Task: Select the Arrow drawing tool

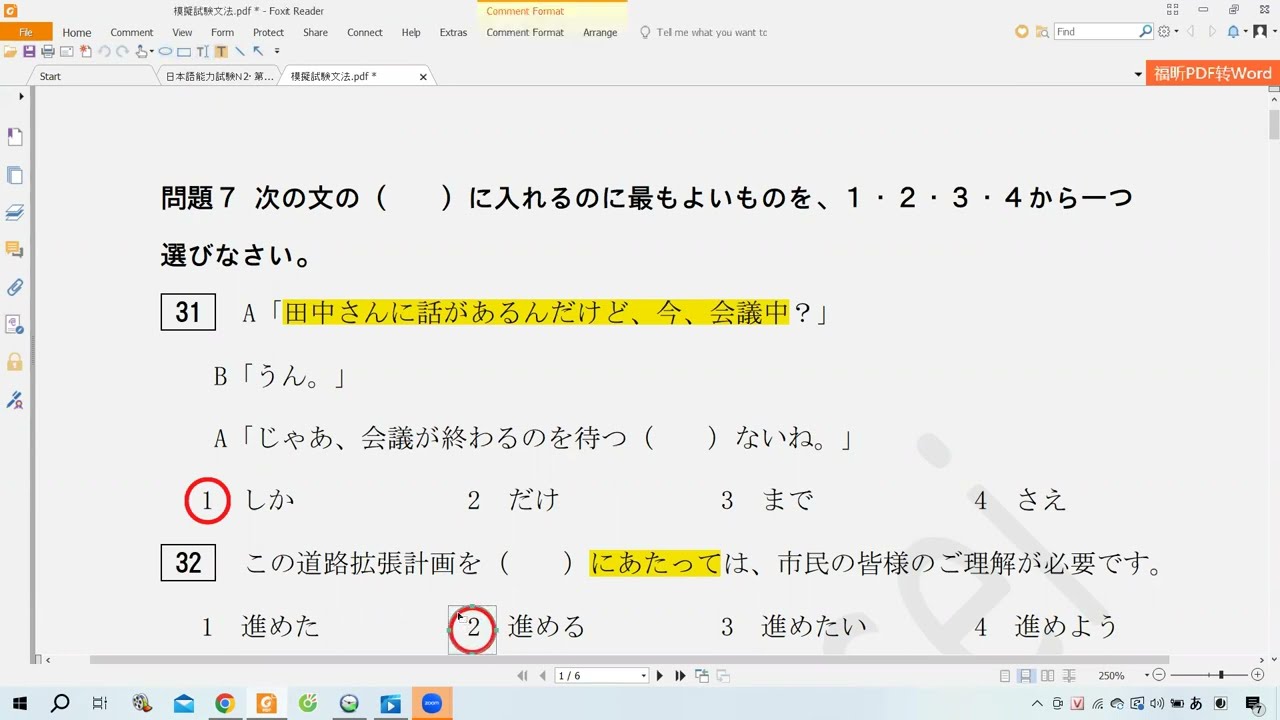Action: click(x=258, y=51)
